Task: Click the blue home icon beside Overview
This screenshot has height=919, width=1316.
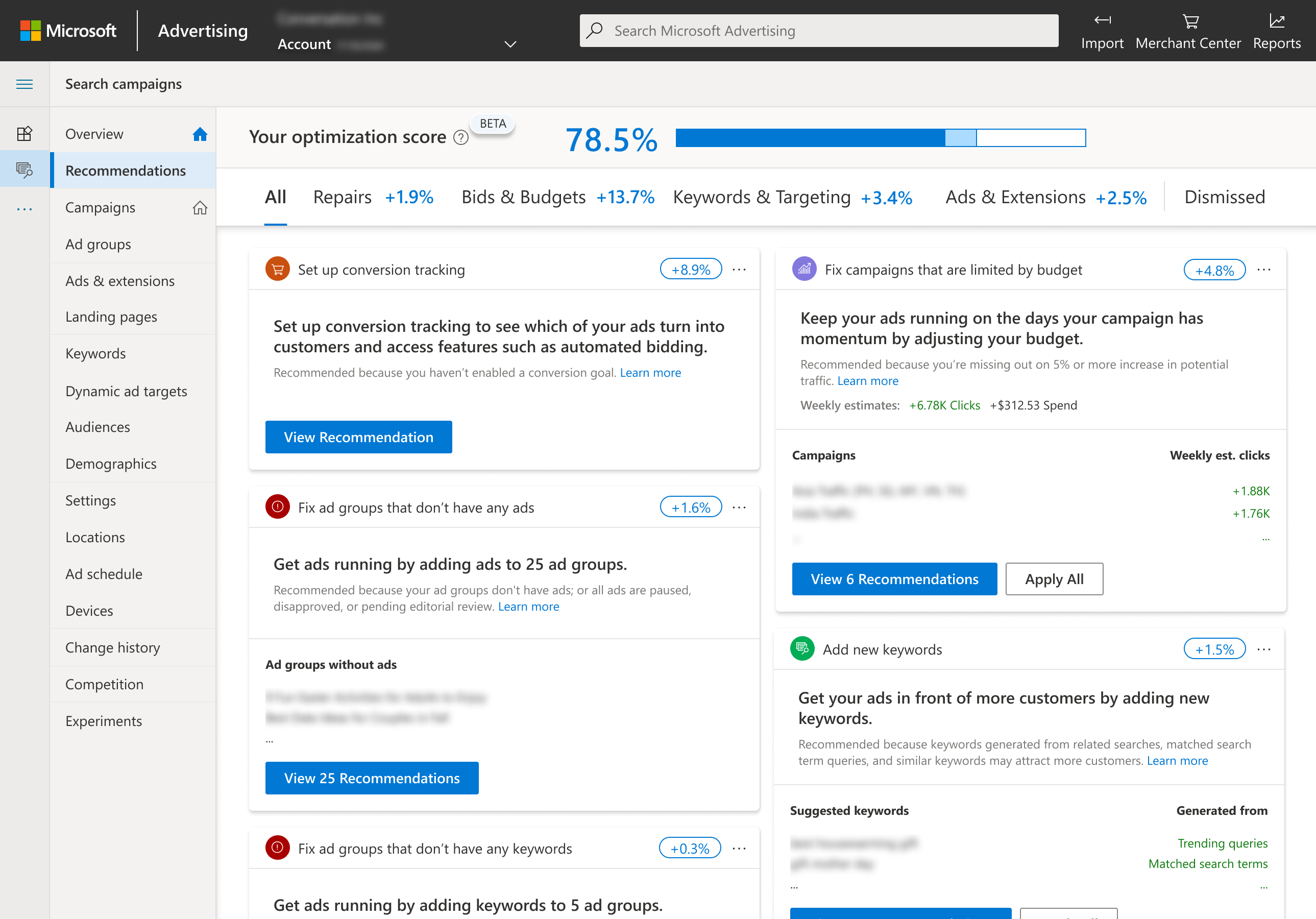Action: click(200, 134)
